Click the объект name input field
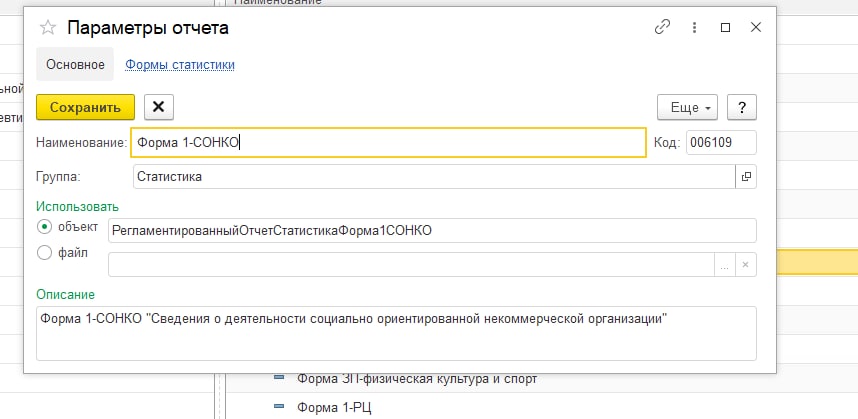This screenshot has width=858, height=419. point(432,230)
